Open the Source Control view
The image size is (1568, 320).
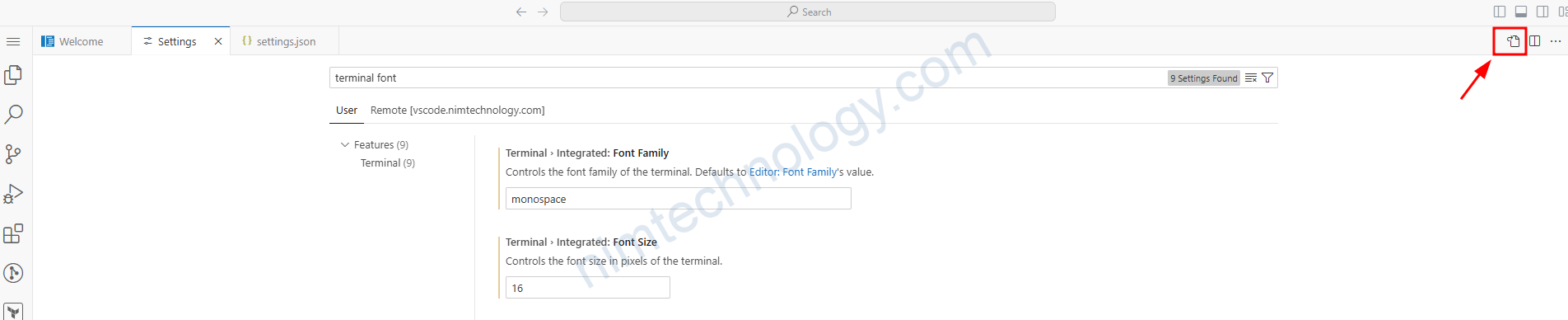(x=13, y=154)
